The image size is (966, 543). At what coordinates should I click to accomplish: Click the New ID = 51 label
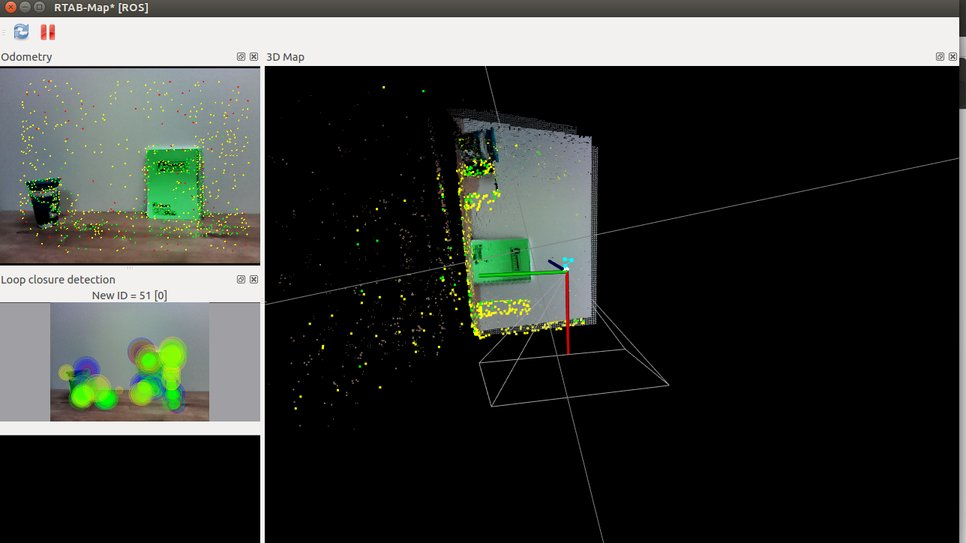129,295
